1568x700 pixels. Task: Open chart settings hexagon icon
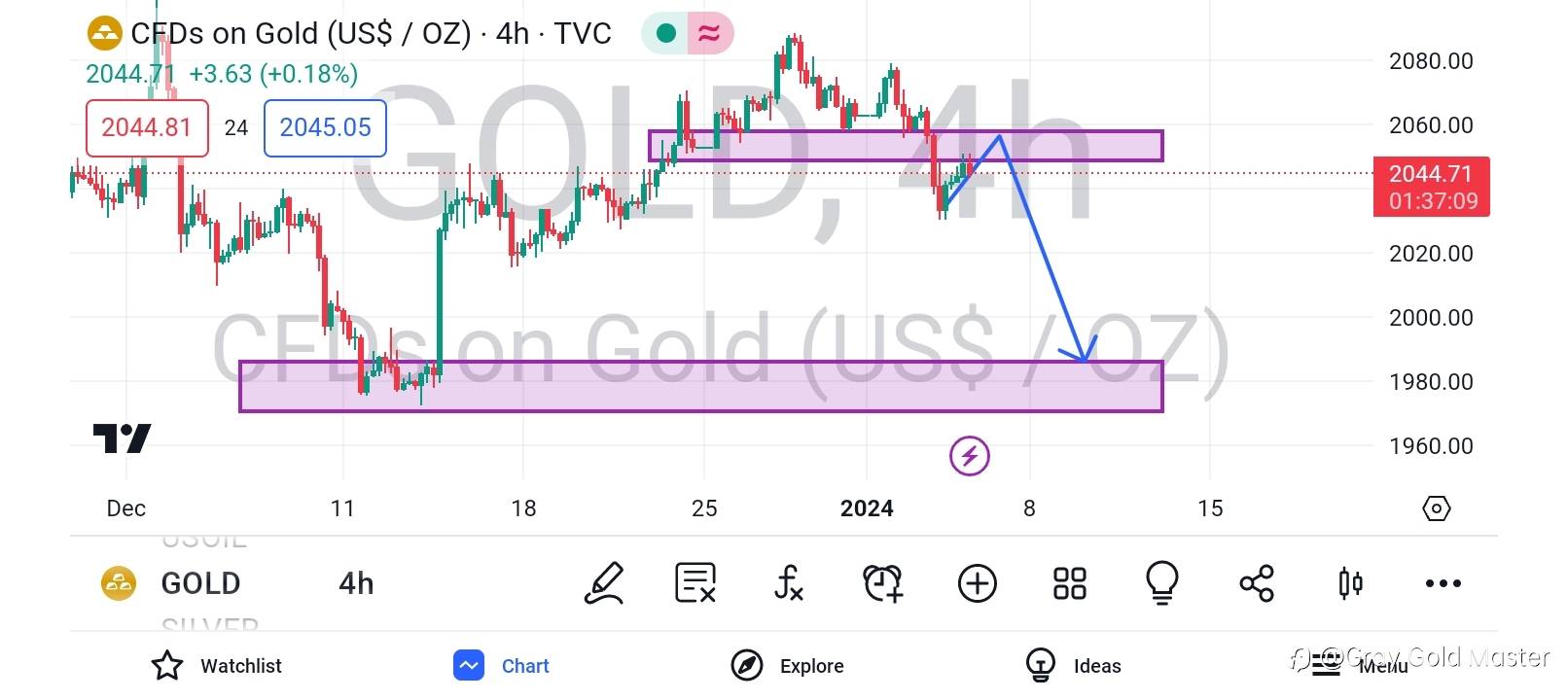pos(1436,508)
